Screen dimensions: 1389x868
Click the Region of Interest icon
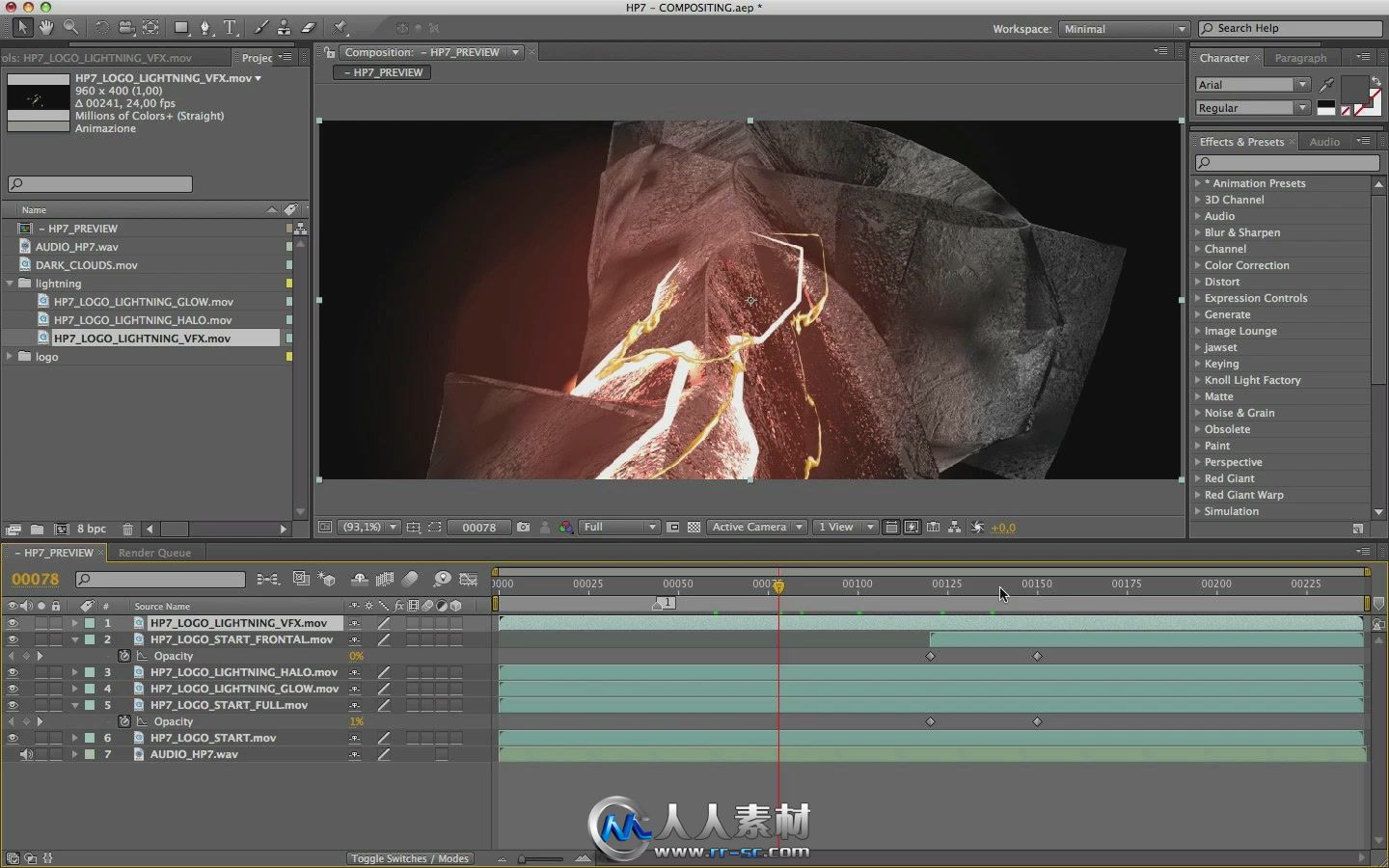coord(673,528)
